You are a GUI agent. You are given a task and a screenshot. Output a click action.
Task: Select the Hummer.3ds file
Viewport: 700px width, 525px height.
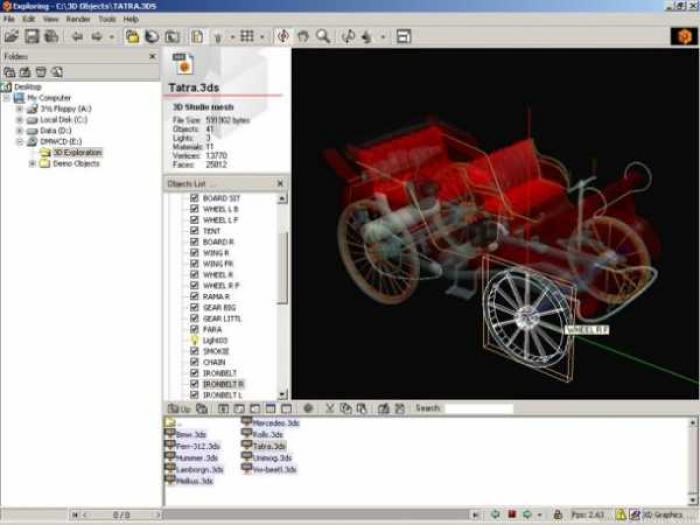pos(191,458)
